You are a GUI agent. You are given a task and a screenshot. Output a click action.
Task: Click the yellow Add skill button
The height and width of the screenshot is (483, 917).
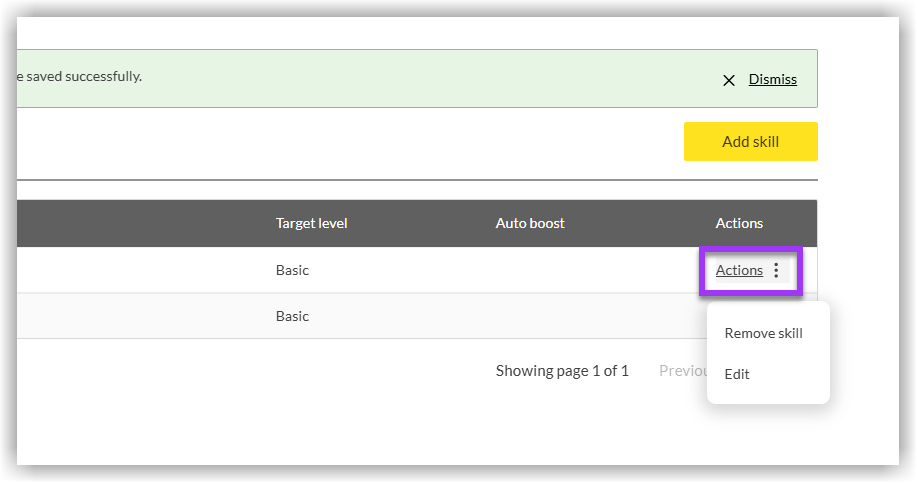750,142
